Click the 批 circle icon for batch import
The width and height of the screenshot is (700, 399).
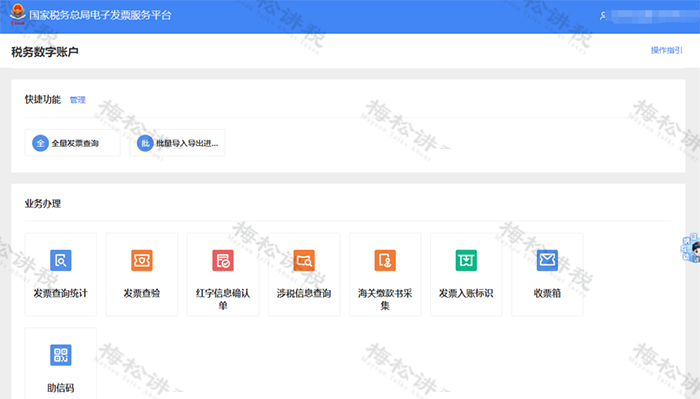(x=145, y=143)
